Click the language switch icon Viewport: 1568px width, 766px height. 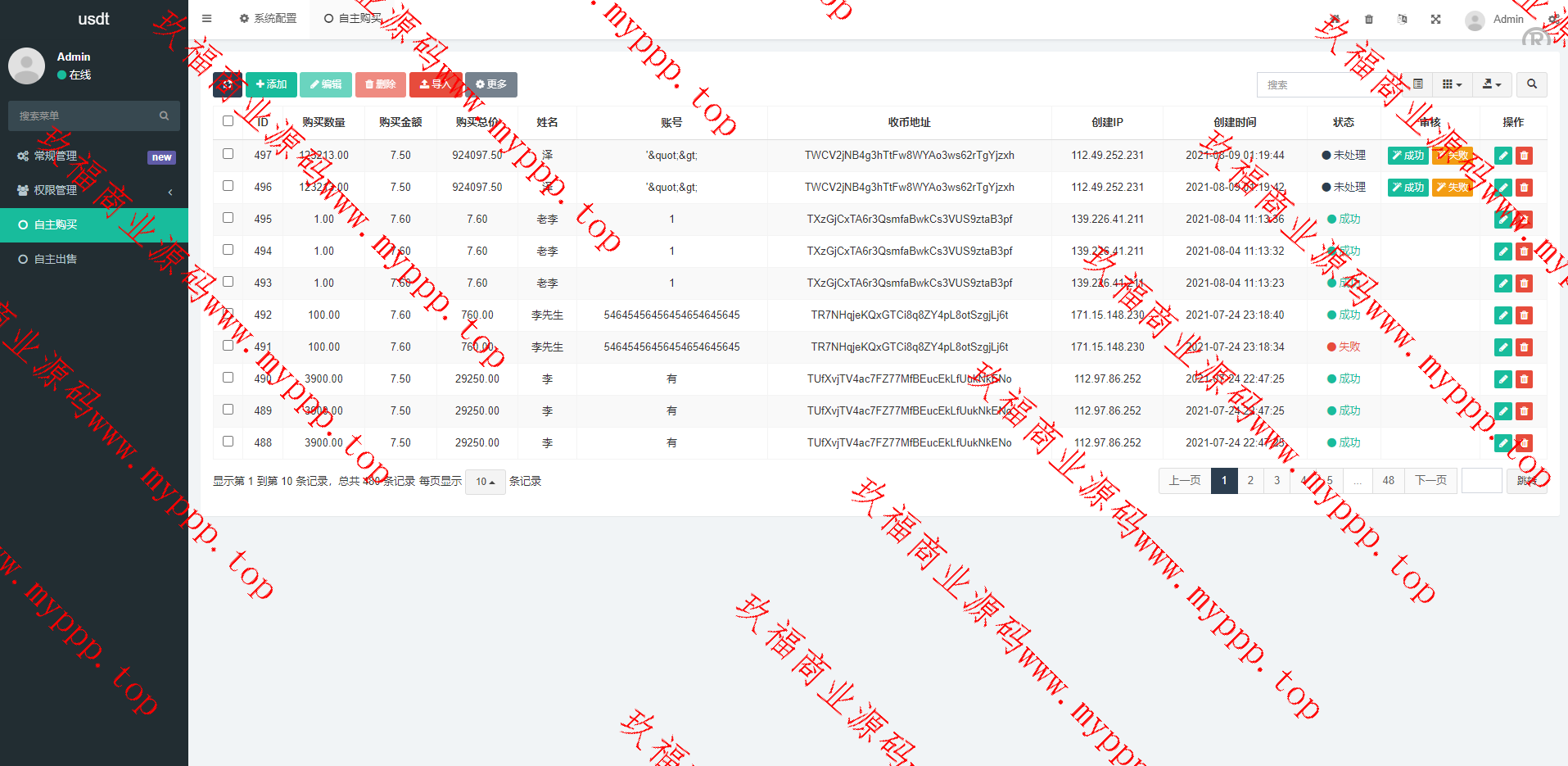[1402, 19]
